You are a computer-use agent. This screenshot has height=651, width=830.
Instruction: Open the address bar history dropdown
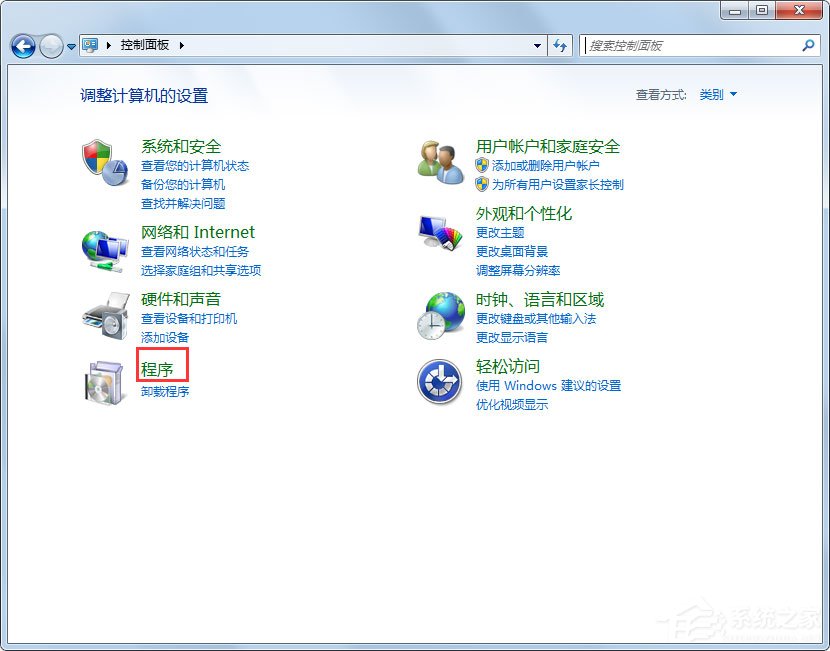[x=536, y=46]
